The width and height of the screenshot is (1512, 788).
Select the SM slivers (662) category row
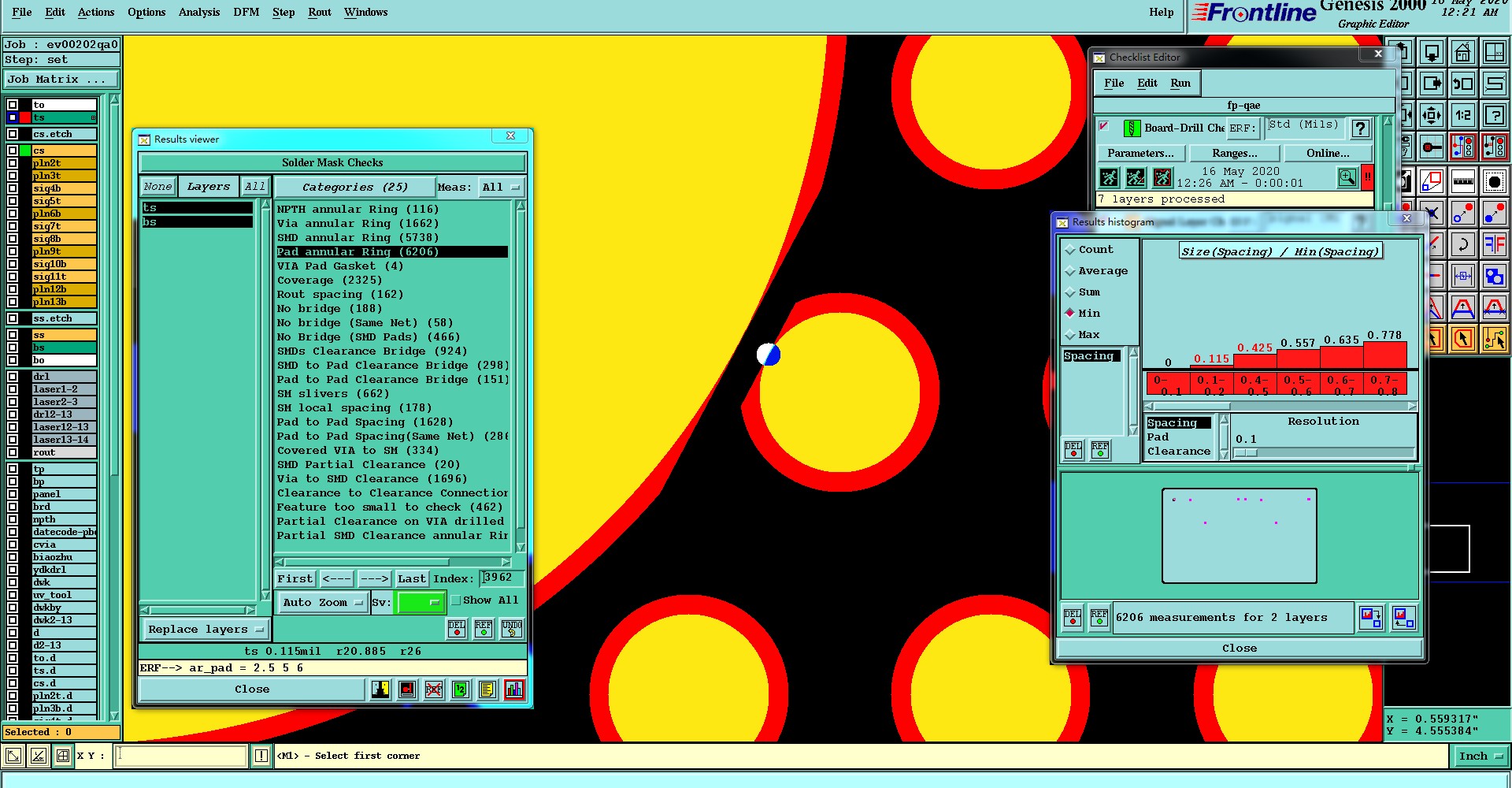[x=392, y=394]
